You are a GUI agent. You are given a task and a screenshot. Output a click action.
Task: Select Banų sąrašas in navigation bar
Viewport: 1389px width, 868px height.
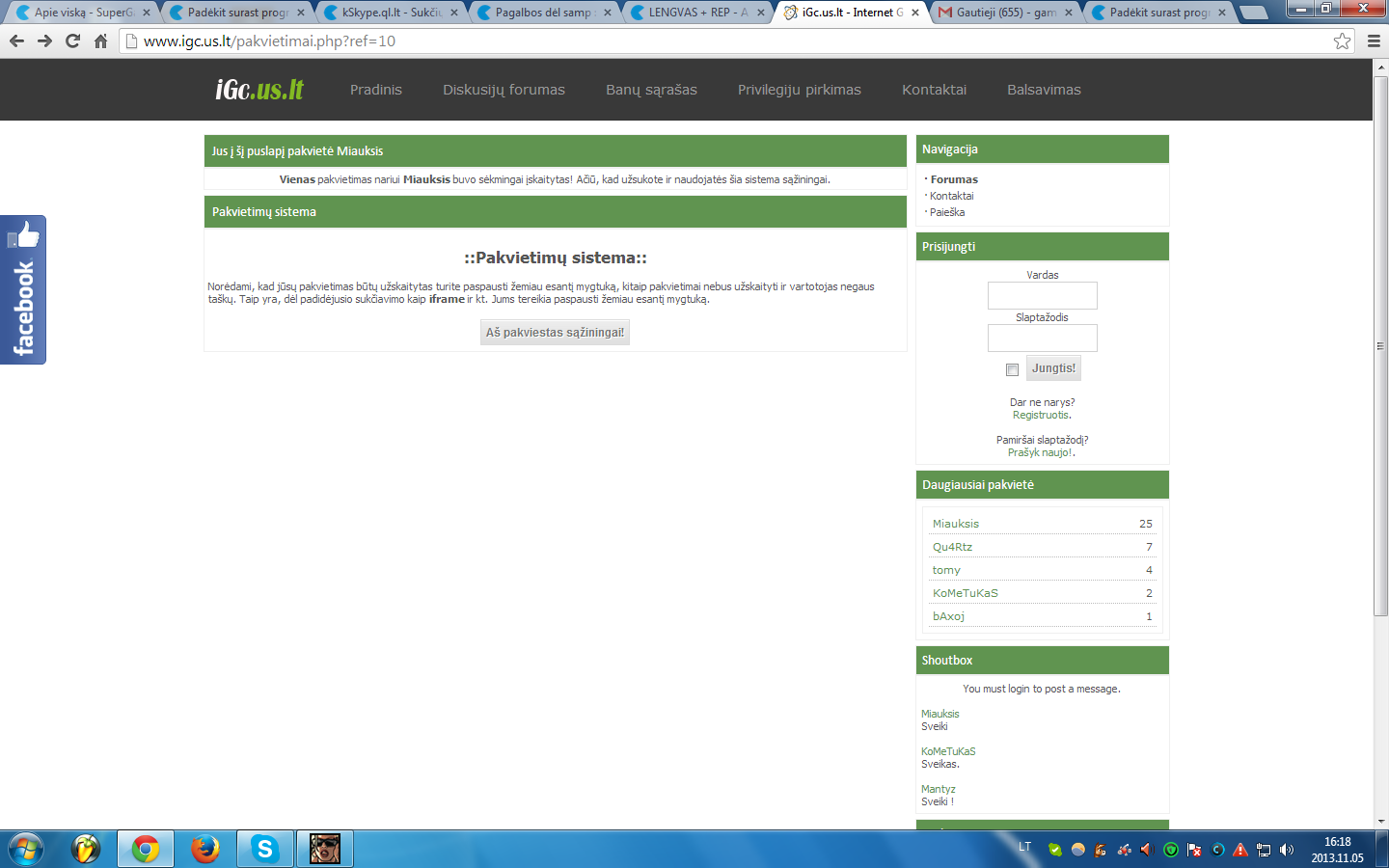click(651, 90)
